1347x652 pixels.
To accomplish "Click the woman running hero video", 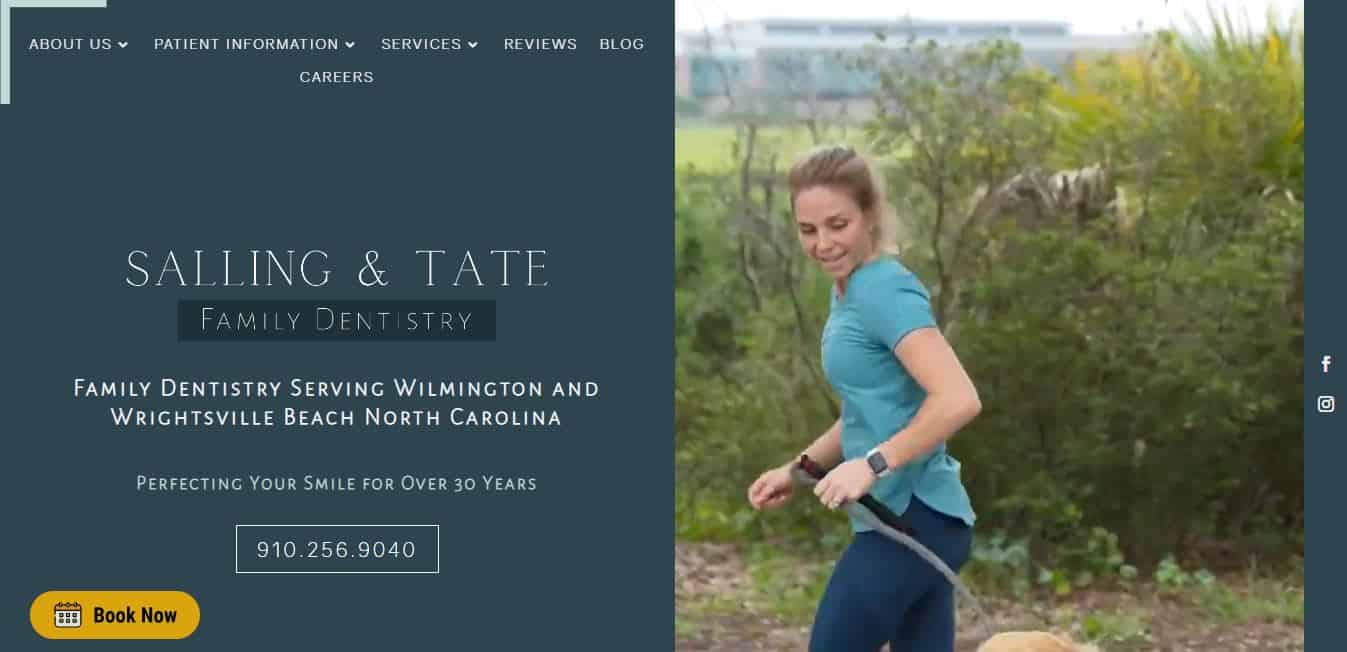I will (x=989, y=326).
